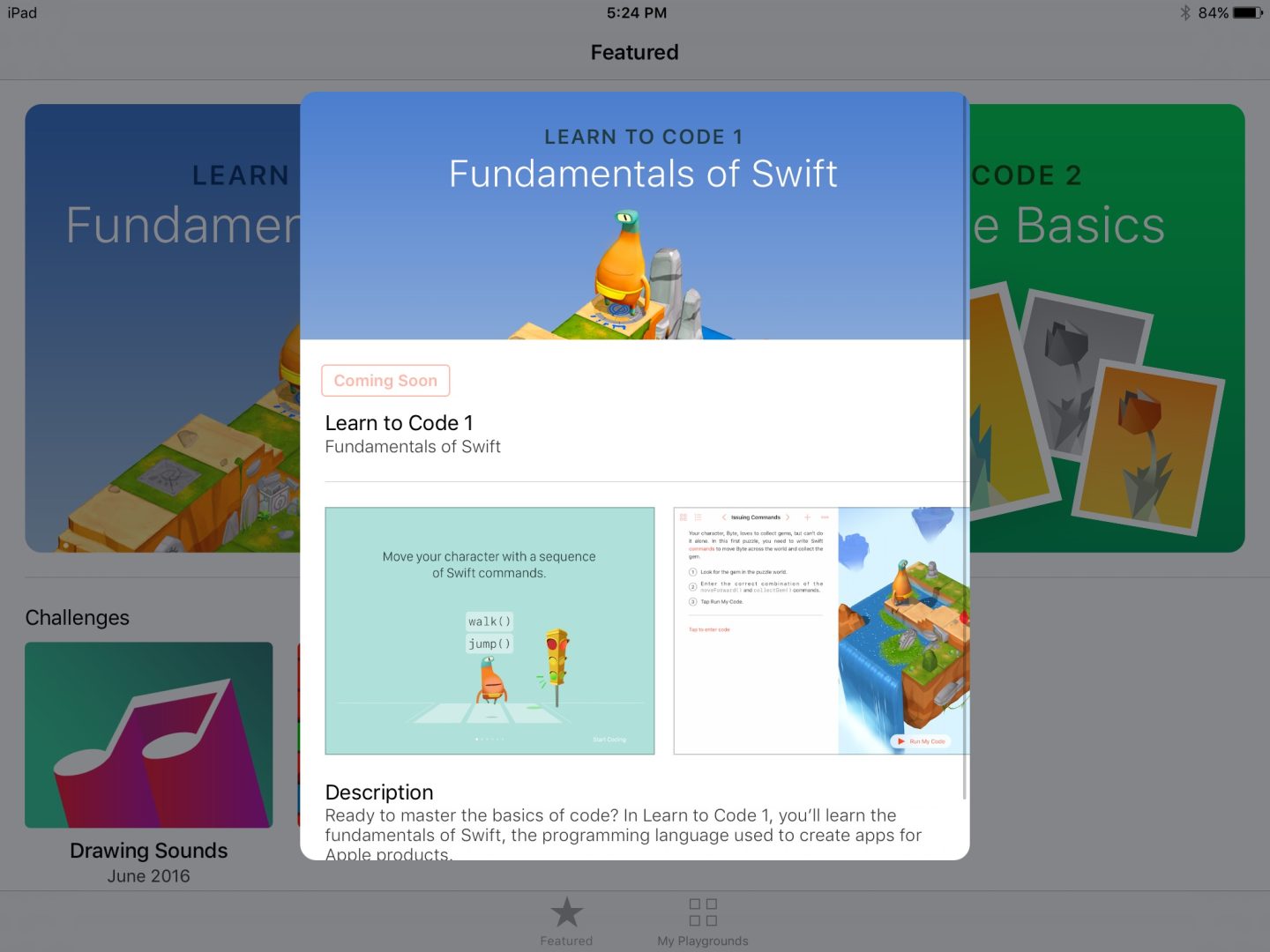Select the Featured tab label
This screenshot has width=1270, height=952.
pyautogui.click(x=565, y=940)
